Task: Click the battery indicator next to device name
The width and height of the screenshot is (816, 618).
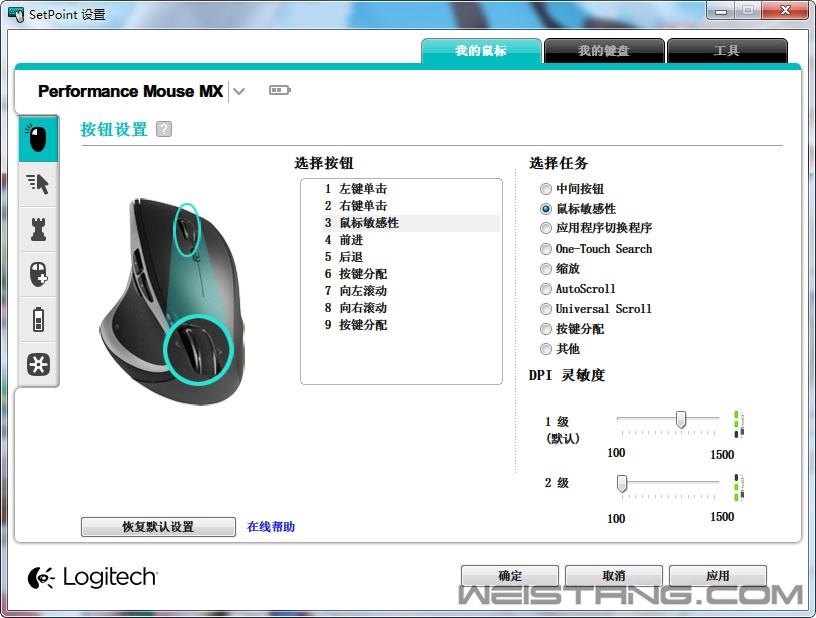Action: 279,91
